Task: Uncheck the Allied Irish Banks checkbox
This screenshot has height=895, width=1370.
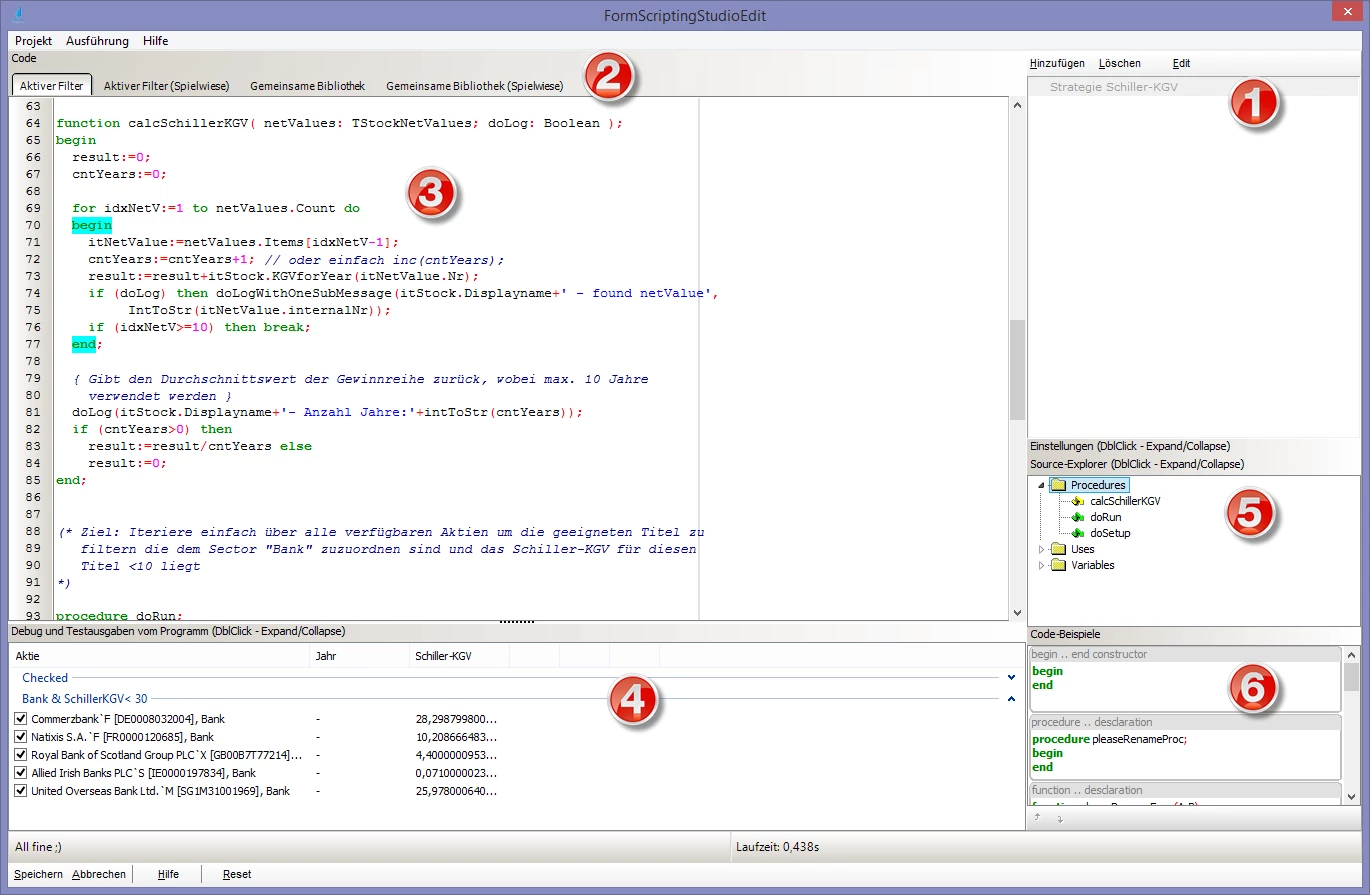Action: 21,773
